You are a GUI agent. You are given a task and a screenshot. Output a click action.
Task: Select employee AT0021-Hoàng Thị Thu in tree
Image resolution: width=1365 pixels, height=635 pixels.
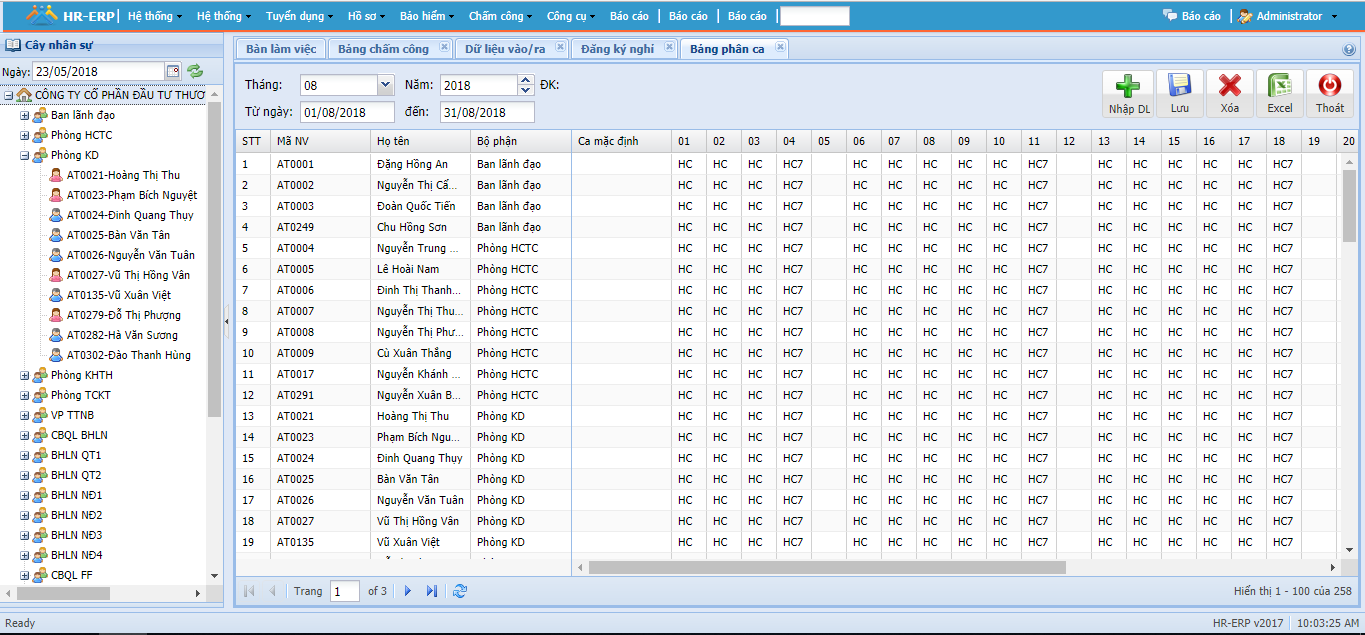123,175
